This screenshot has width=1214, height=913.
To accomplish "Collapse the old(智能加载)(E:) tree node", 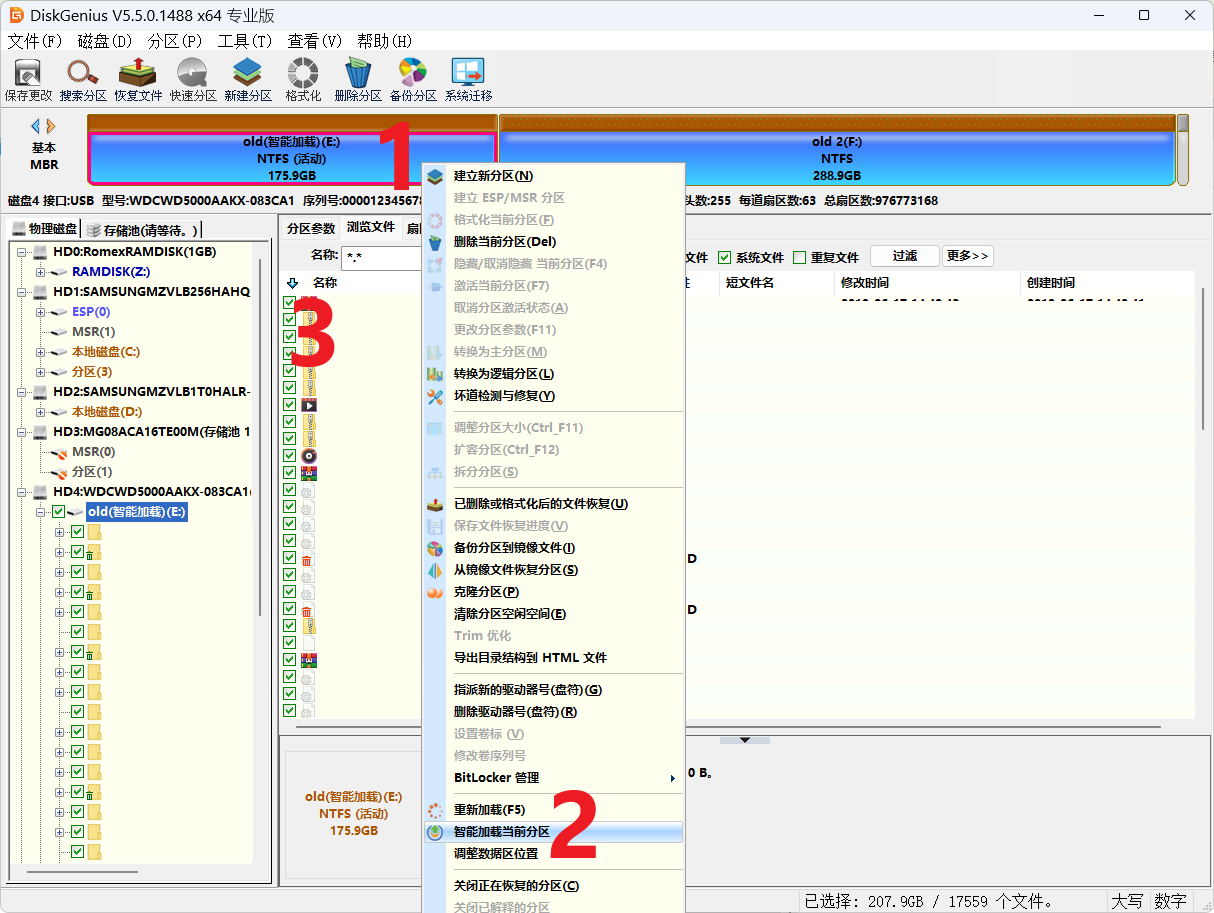I will (41, 512).
